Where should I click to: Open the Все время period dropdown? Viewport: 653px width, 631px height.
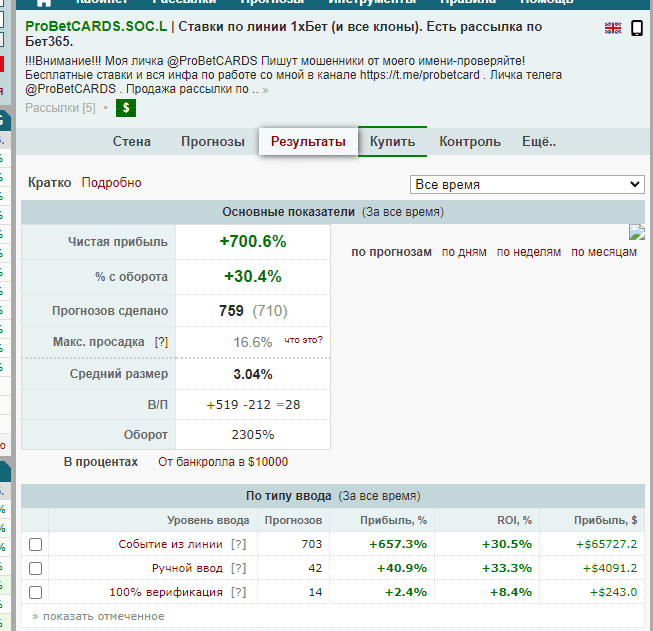527,185
